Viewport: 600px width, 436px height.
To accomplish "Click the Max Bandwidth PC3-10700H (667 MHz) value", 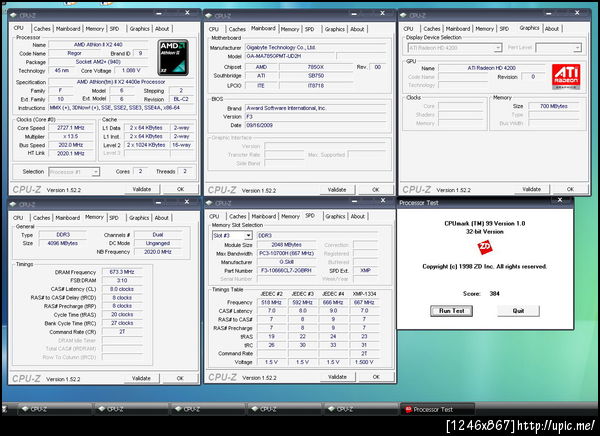I will click(287, 253).
